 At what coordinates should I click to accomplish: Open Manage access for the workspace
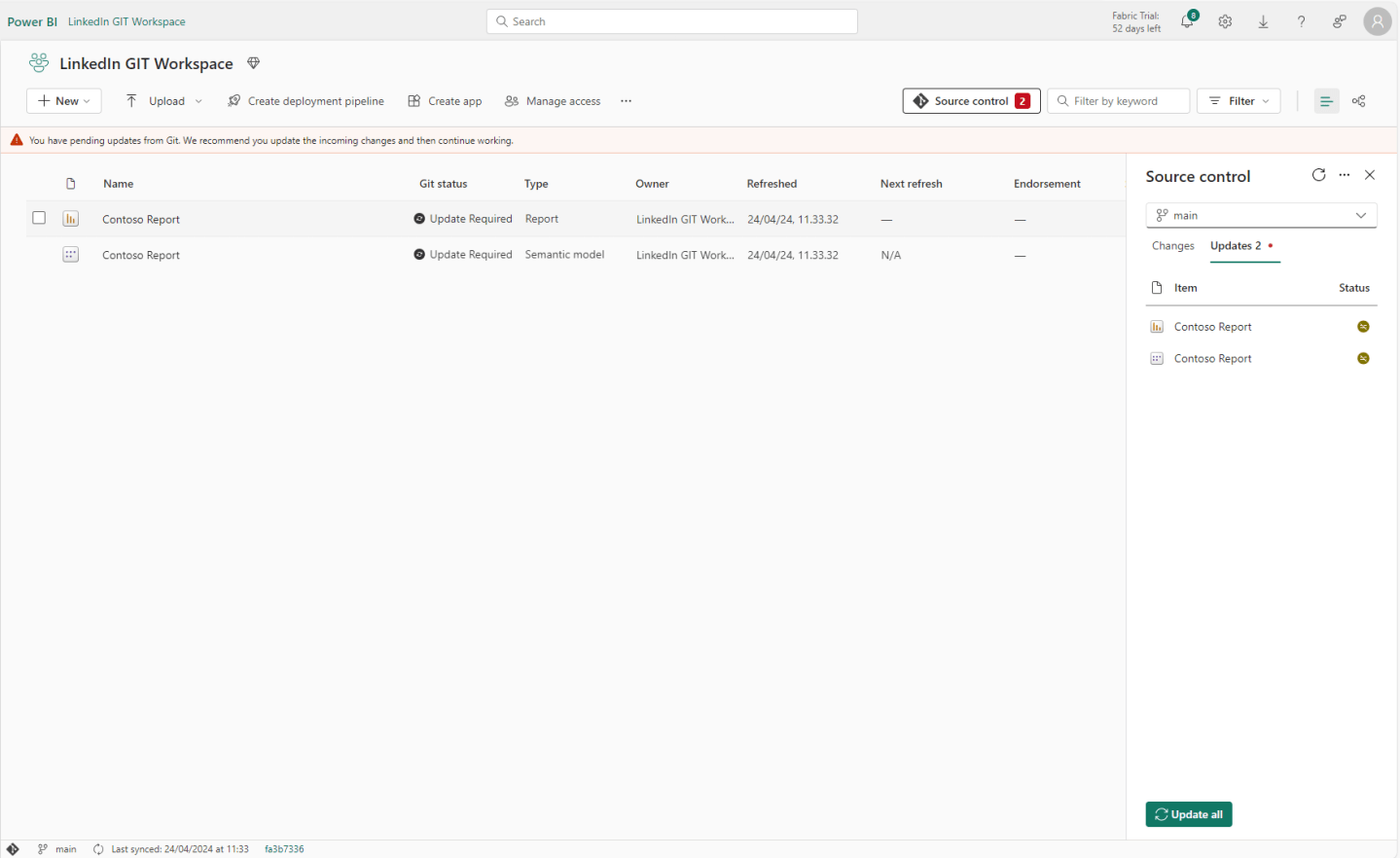[552, 100]
